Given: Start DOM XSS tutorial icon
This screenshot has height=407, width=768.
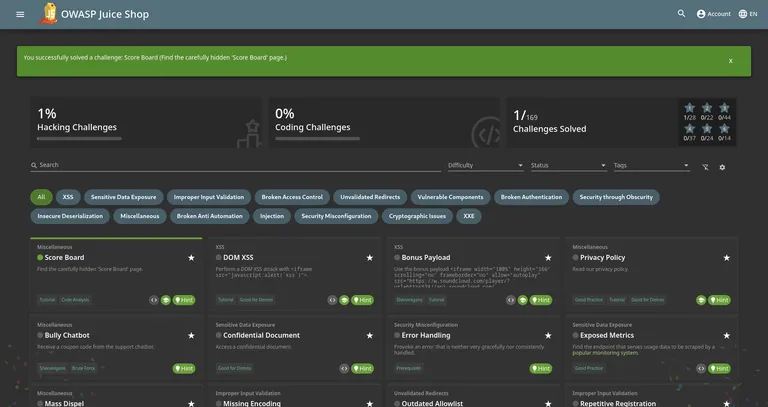Looking at the screenshot, I should click(x=344, y=300).
